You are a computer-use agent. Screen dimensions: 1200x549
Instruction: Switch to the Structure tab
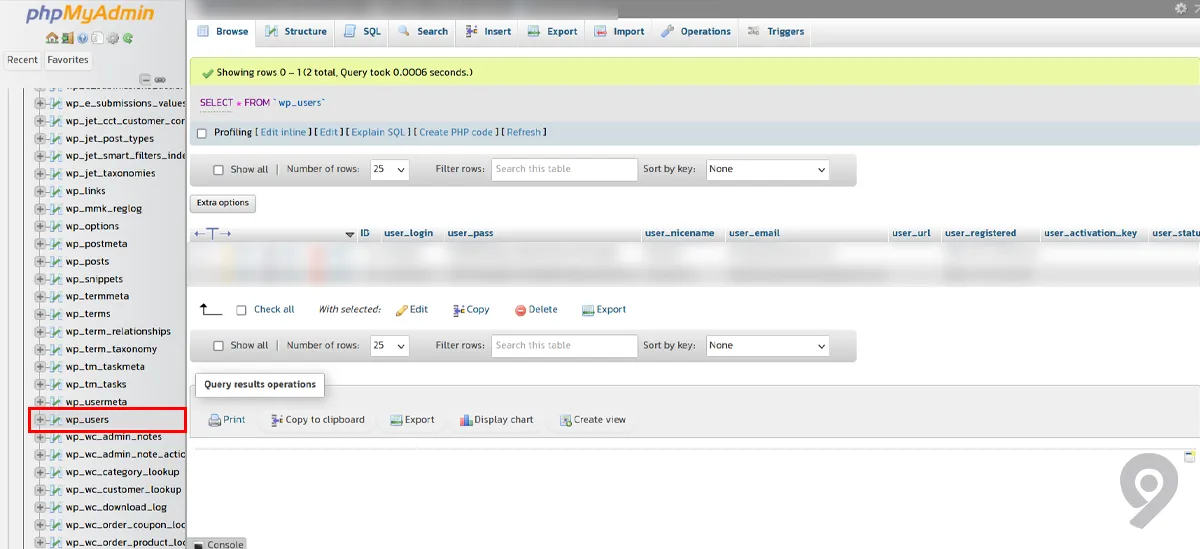click(295, 31)
